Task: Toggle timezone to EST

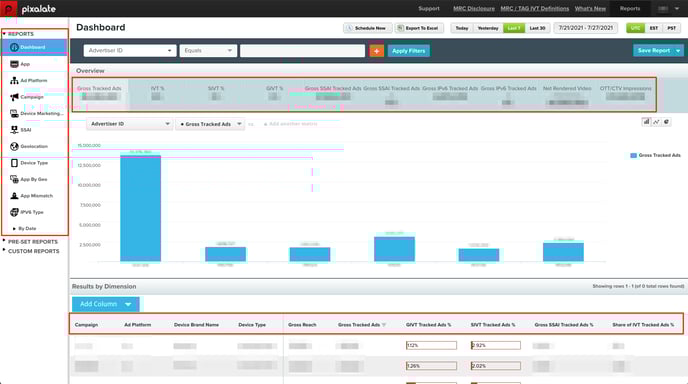Action: [654, 28]
